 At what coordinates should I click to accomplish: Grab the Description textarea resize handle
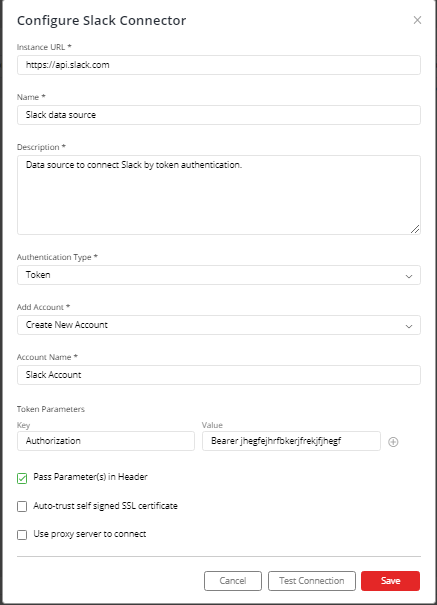pyautogui.click(x=415, y=229)
